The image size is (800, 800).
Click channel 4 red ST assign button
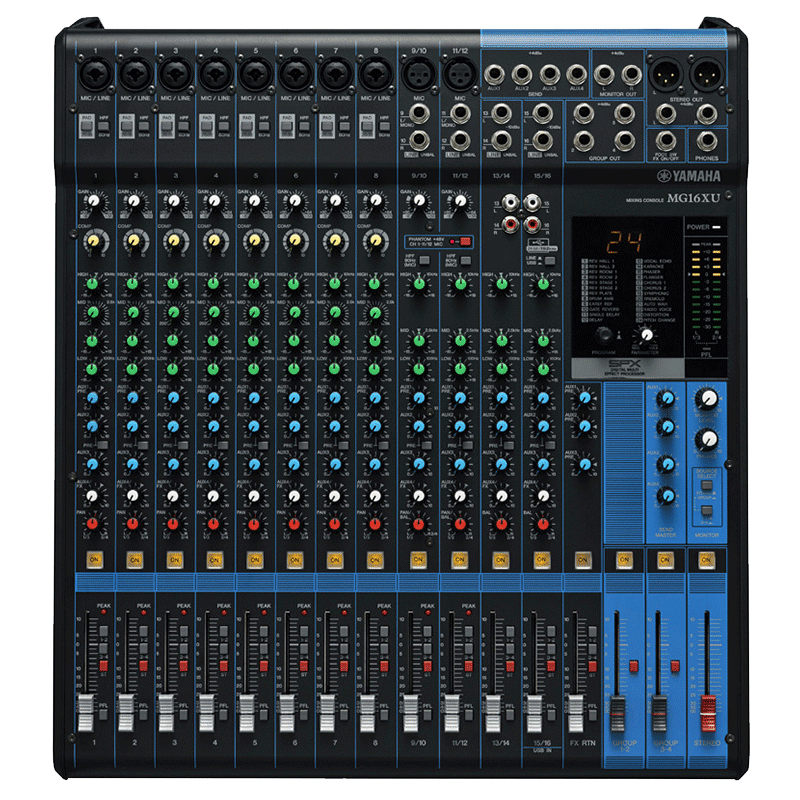(223, 665)
